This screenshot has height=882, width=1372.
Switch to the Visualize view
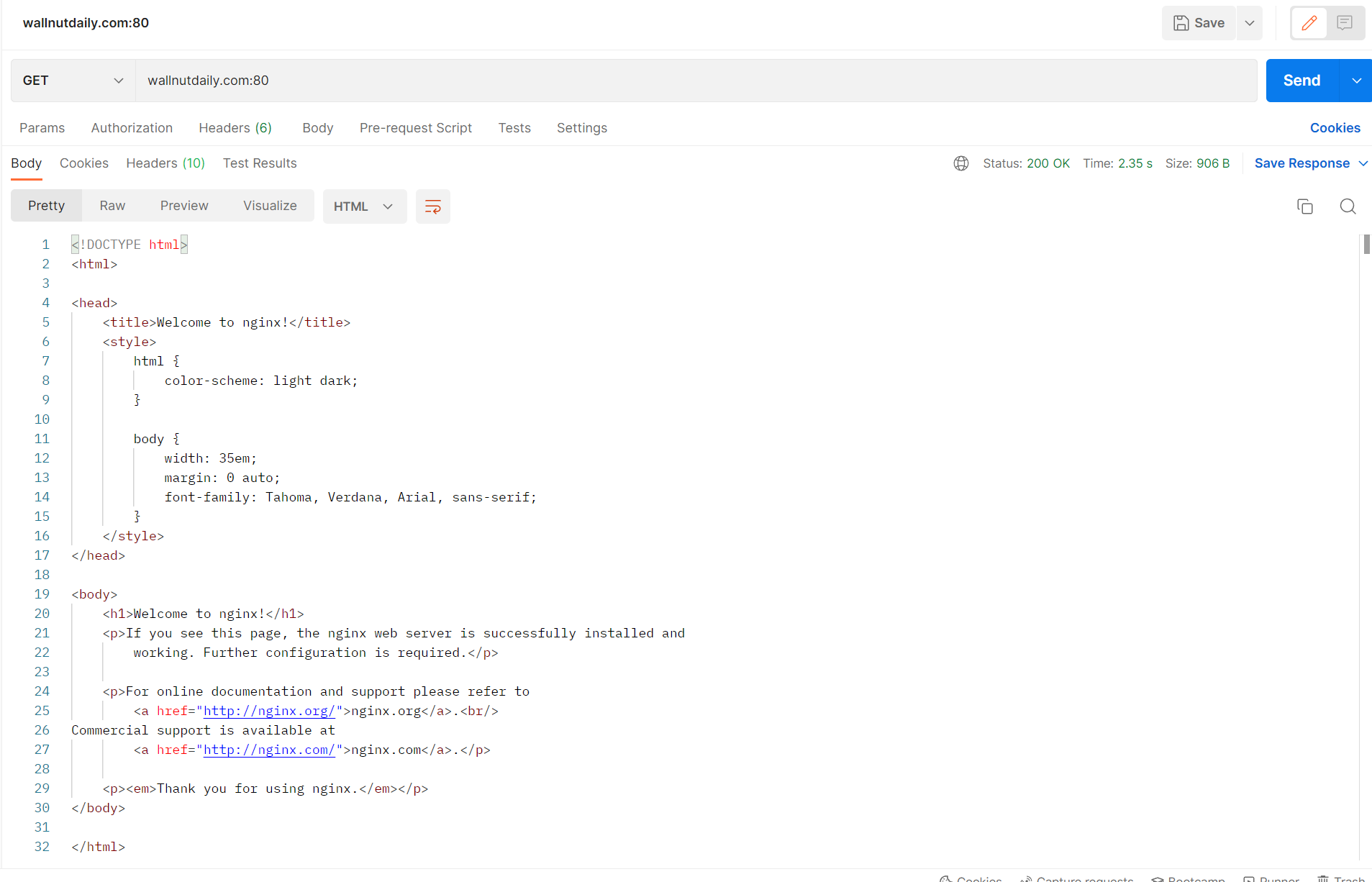tap(270, 206)
